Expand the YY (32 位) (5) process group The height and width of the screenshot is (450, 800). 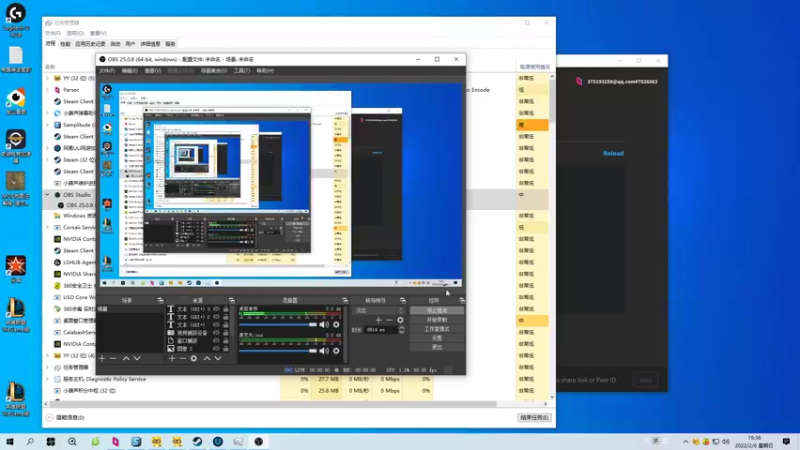click(48, 78)
